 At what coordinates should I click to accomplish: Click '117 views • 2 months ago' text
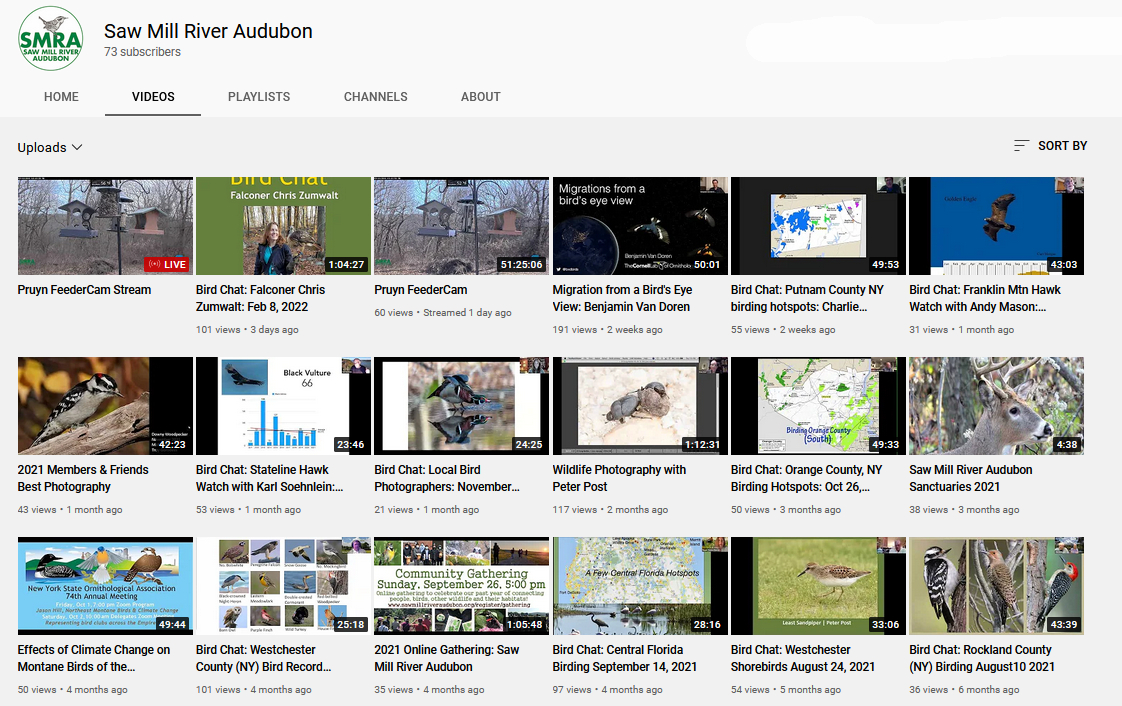pos(610,510)
